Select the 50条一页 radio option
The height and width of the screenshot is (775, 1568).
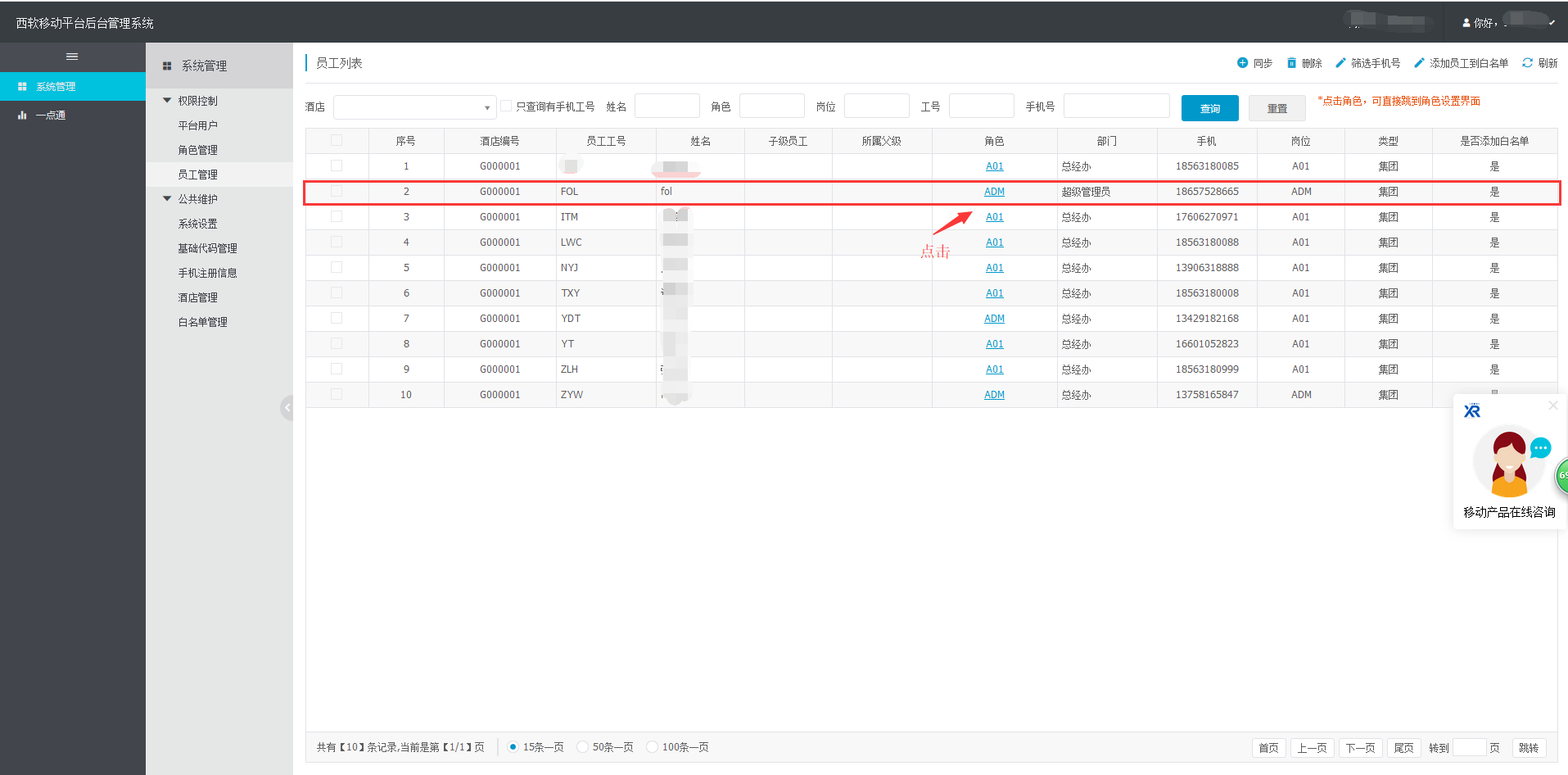pos(583,746)
